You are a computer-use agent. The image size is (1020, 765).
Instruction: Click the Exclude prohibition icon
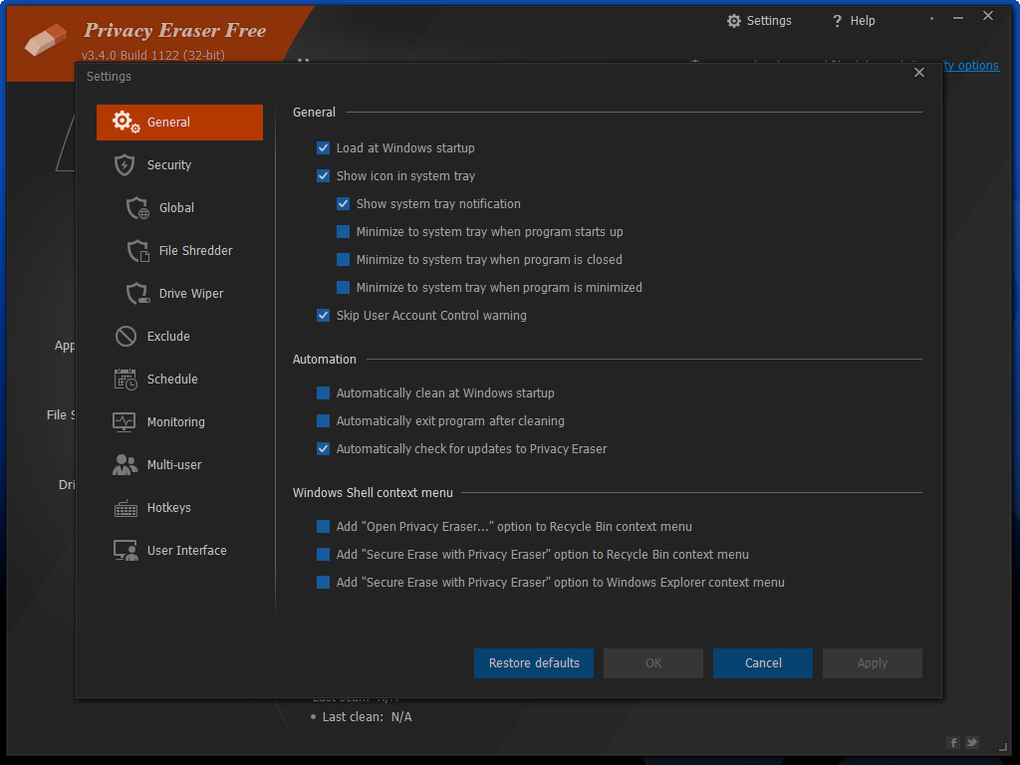tap(126, 336)
